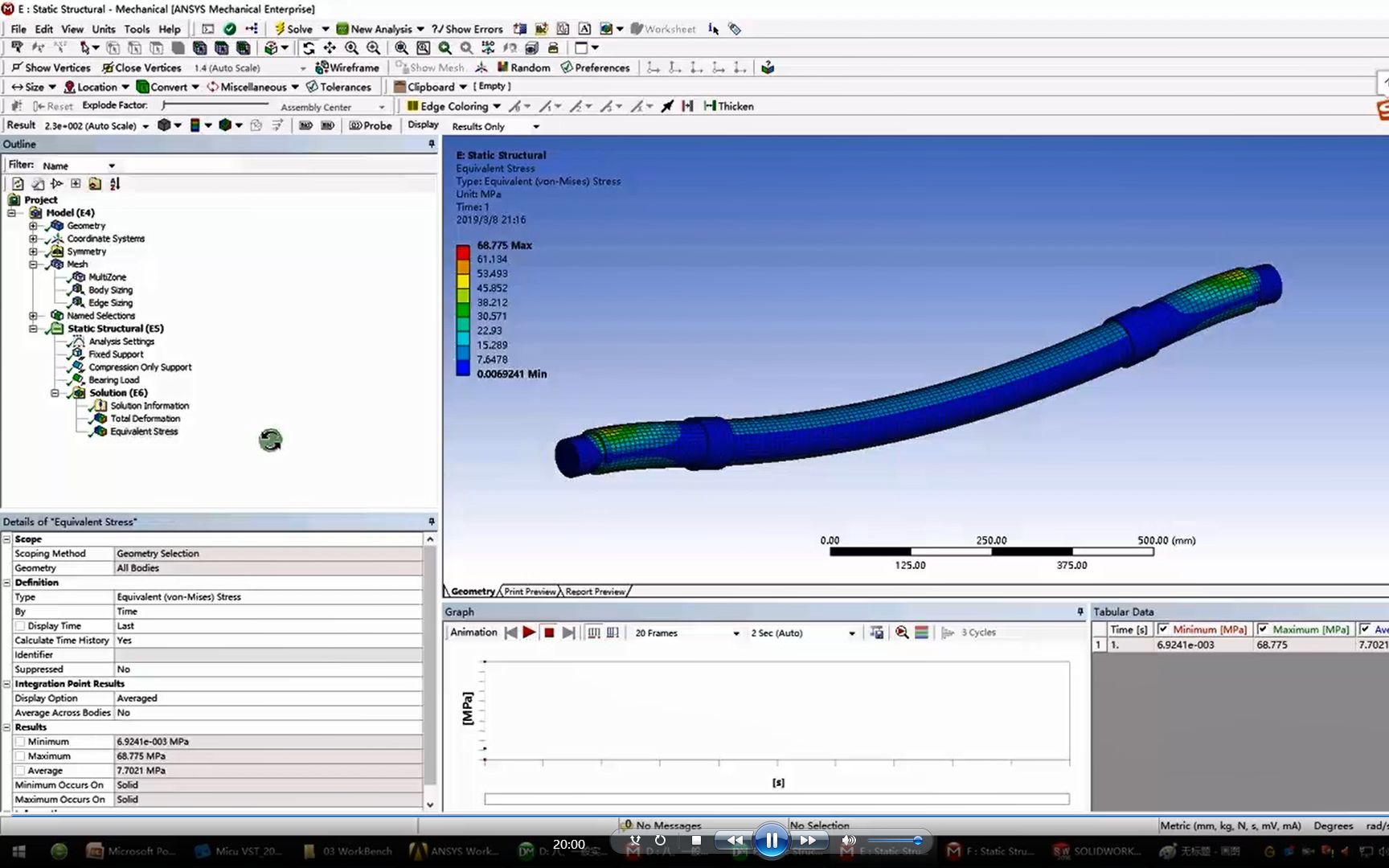Collapse the Solution (E6) tree node
This screenshot has width=1389, height=868.
(x=55, y=393)
